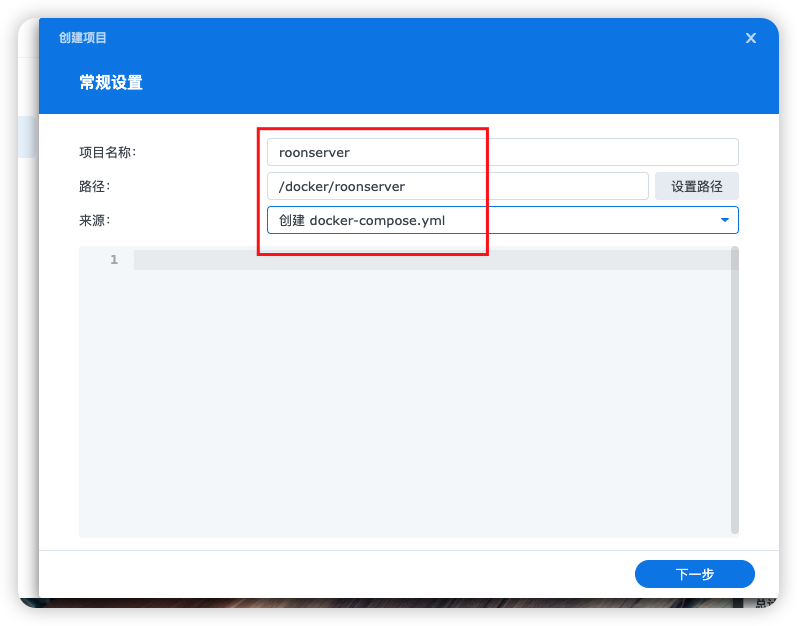797x626 pixels.
Task: Click the compose editor's vertical scrollbar
Action: tap(735, 390)
